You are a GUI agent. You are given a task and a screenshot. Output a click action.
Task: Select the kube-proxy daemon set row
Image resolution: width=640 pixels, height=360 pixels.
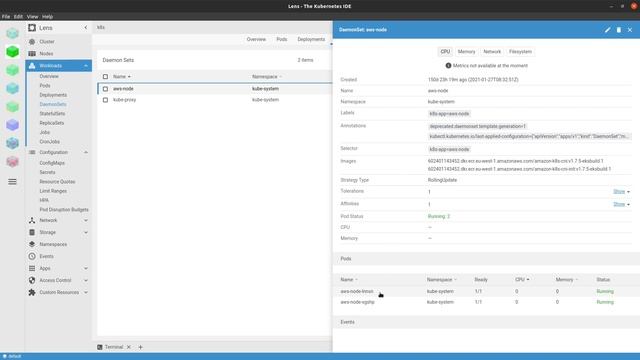coord(215,100)
